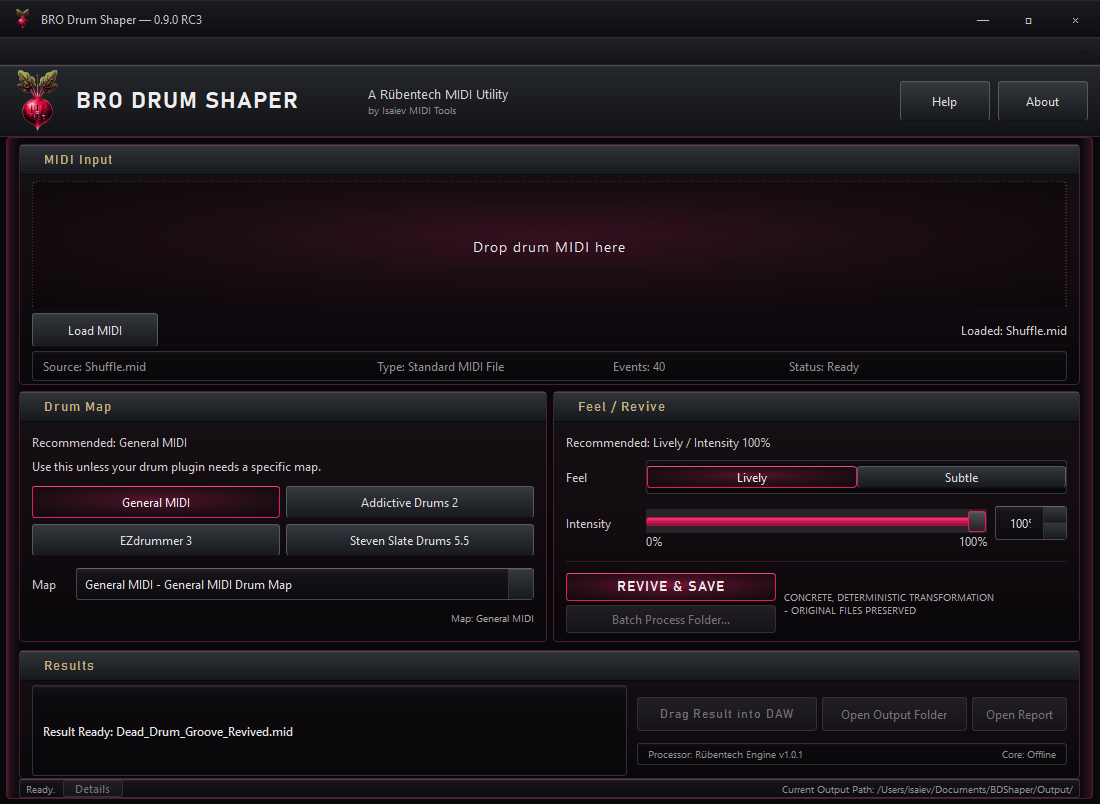Click the Load MIDI button
The height and width of the screenshot is (804, 1100).
(95, 330)
